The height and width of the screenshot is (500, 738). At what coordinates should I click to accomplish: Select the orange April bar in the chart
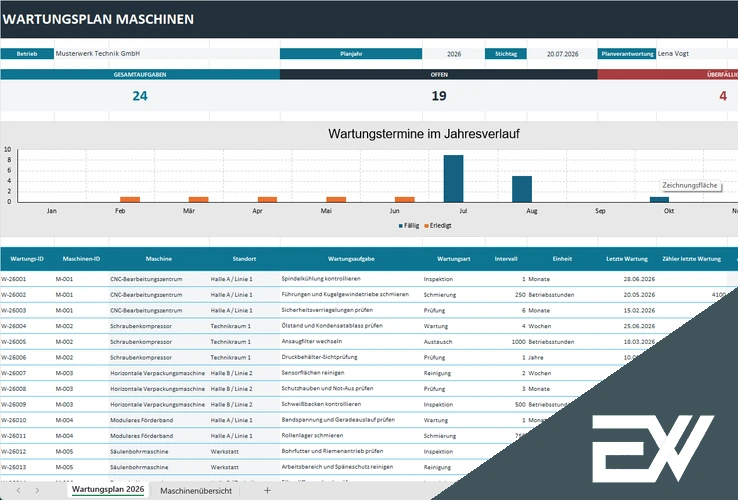267,199
